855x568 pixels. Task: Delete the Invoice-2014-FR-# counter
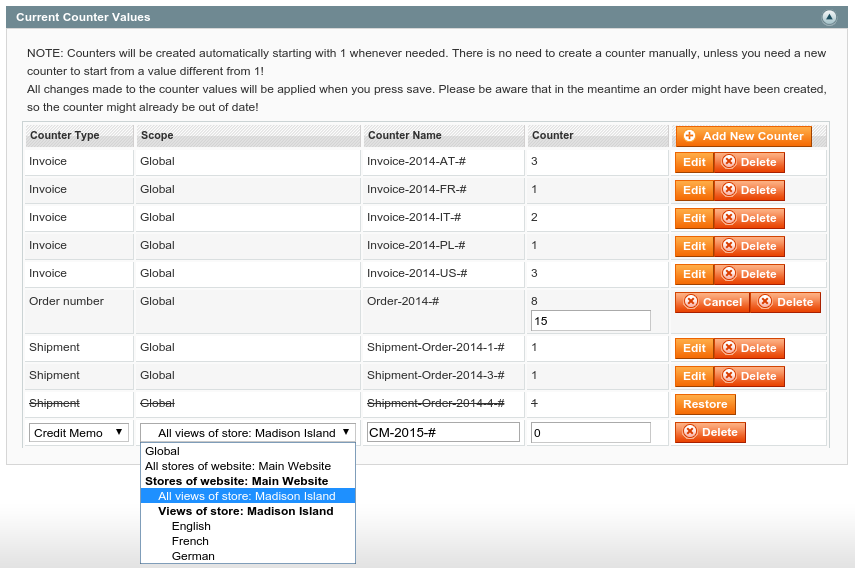[x=749, y=190]
